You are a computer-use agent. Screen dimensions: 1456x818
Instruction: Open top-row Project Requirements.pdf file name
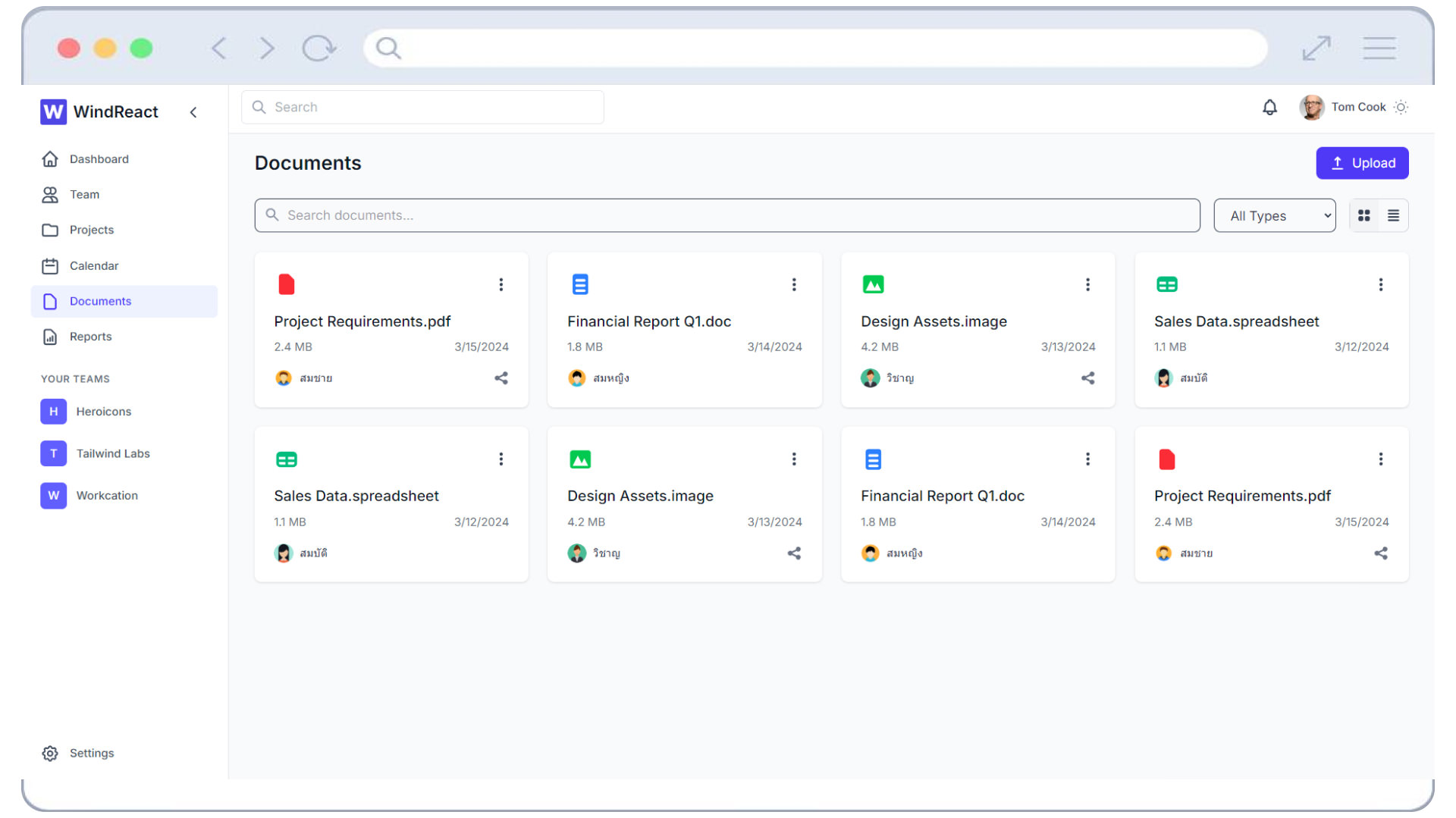pos(362,321)
